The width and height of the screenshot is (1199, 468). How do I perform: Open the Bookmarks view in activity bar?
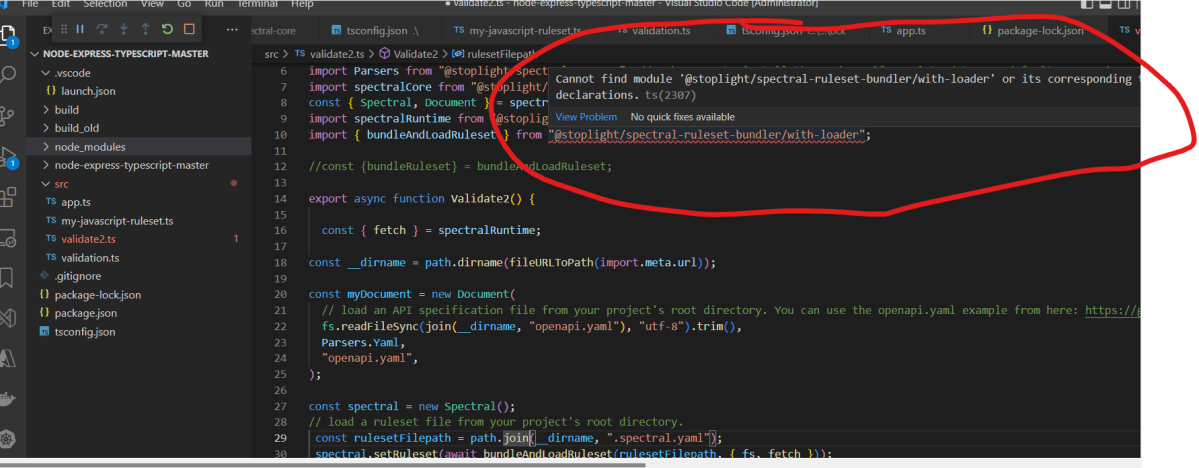point(8,277)
